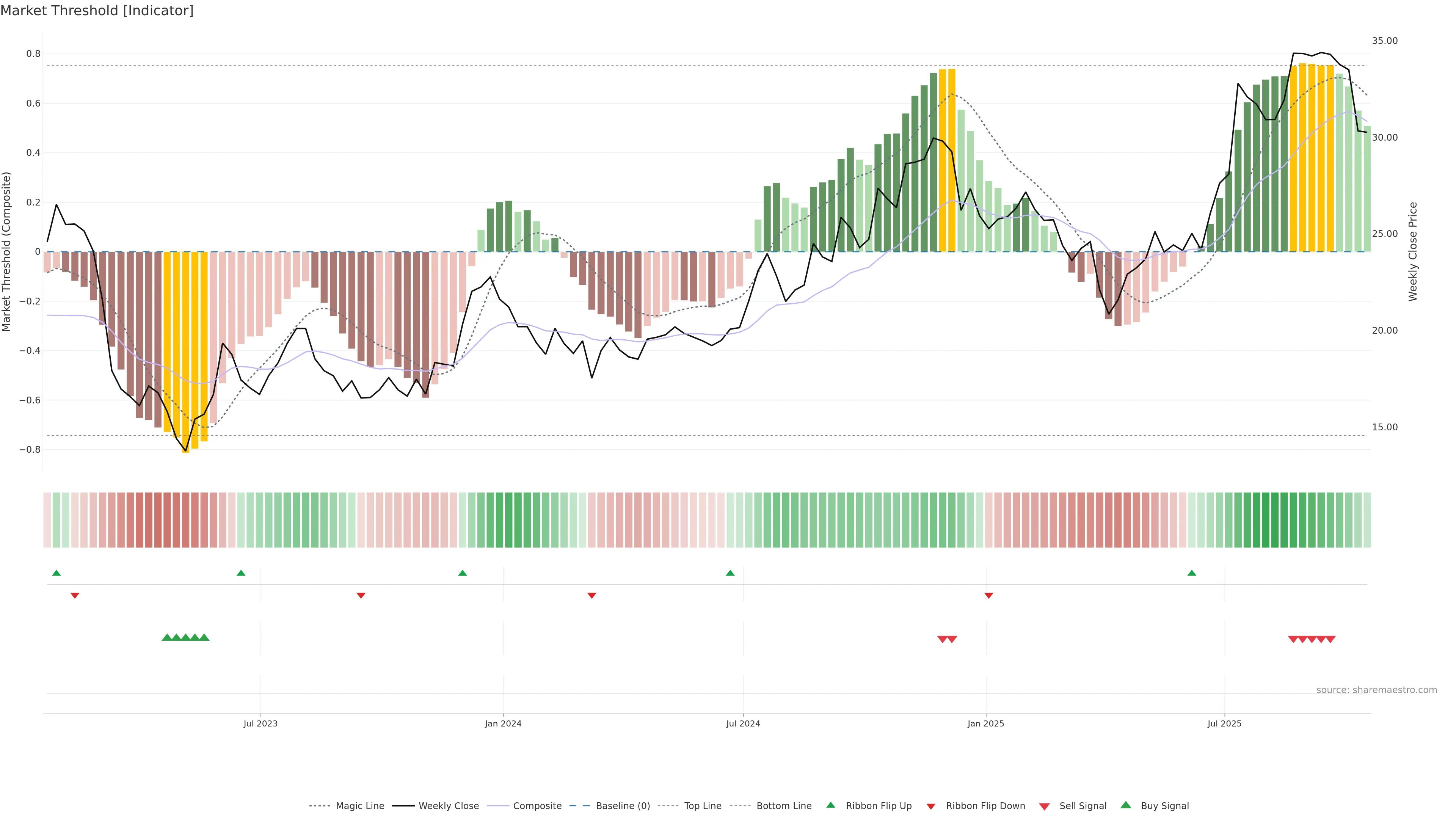Click the Ribbon Flip Up legend triangle icon
The width and height of the screenshot is (1456, 819).
[x=830, y=805]
